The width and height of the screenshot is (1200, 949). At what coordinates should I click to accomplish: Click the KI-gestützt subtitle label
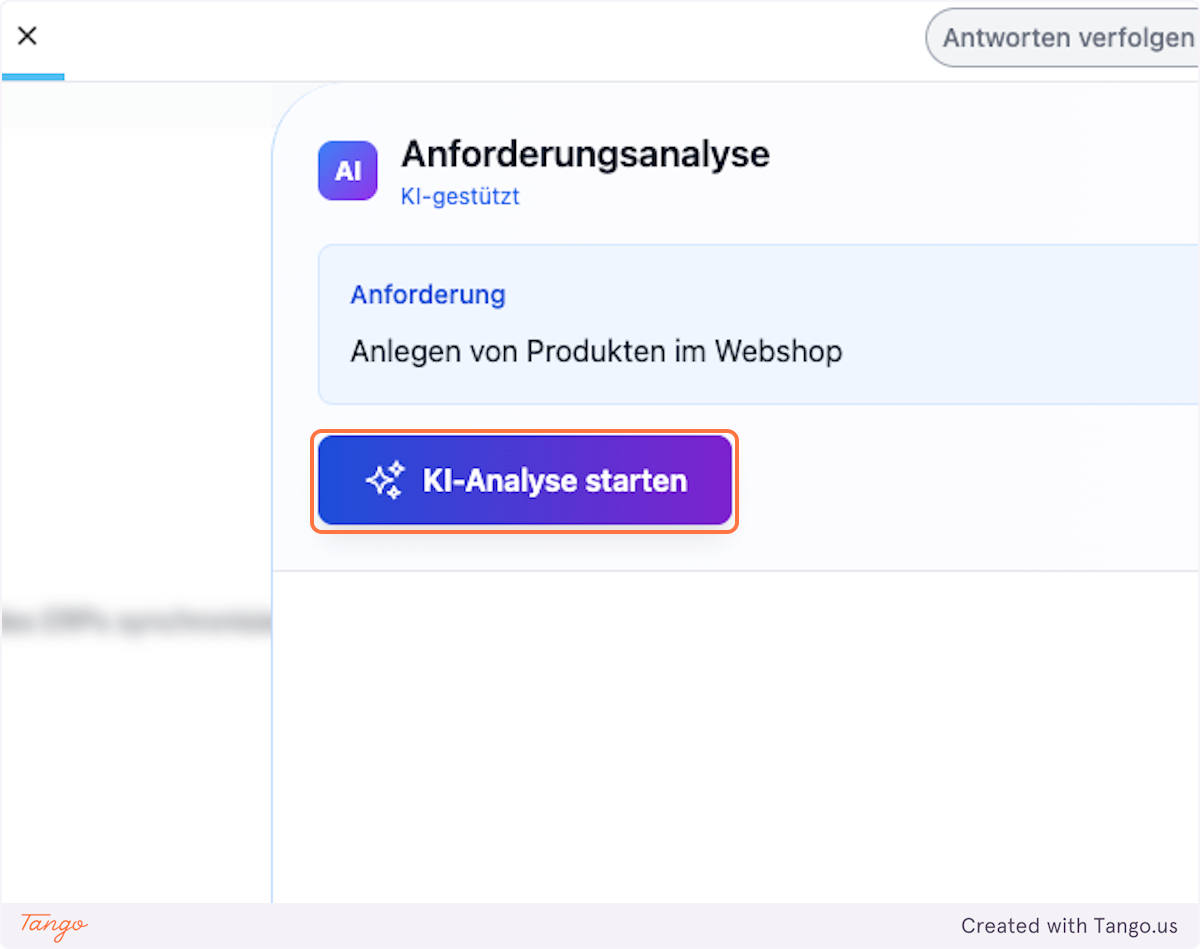pos(460,196)
